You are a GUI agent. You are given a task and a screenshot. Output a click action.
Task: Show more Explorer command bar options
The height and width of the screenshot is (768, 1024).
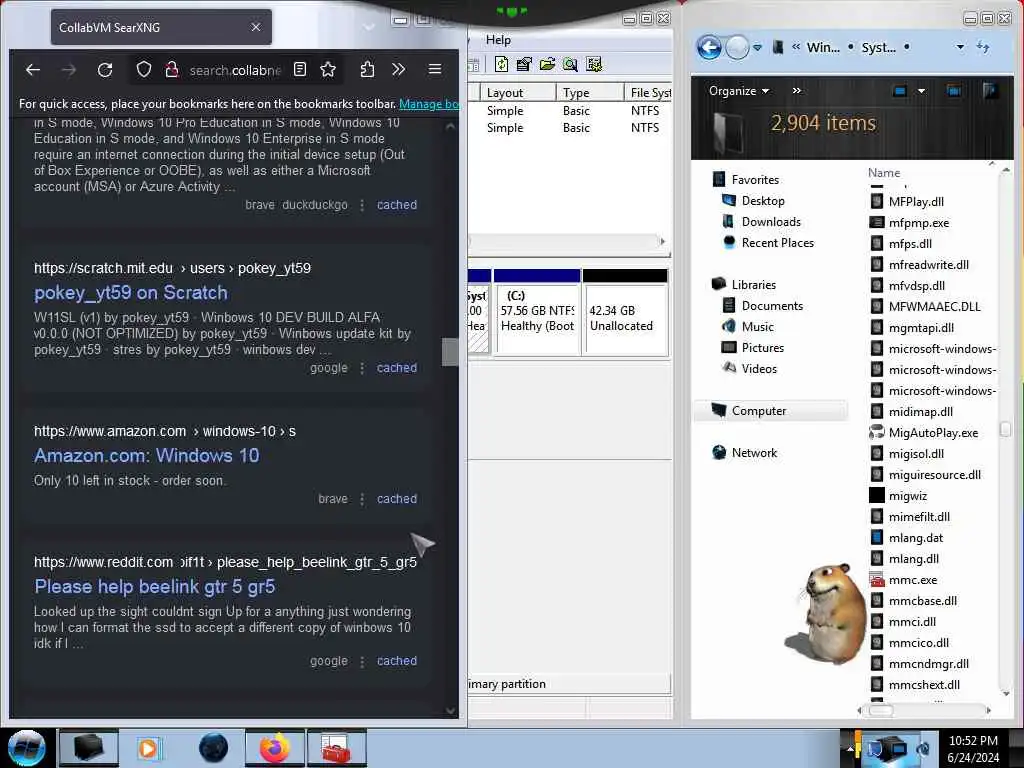pyautogui.click(x=797, y=91)
